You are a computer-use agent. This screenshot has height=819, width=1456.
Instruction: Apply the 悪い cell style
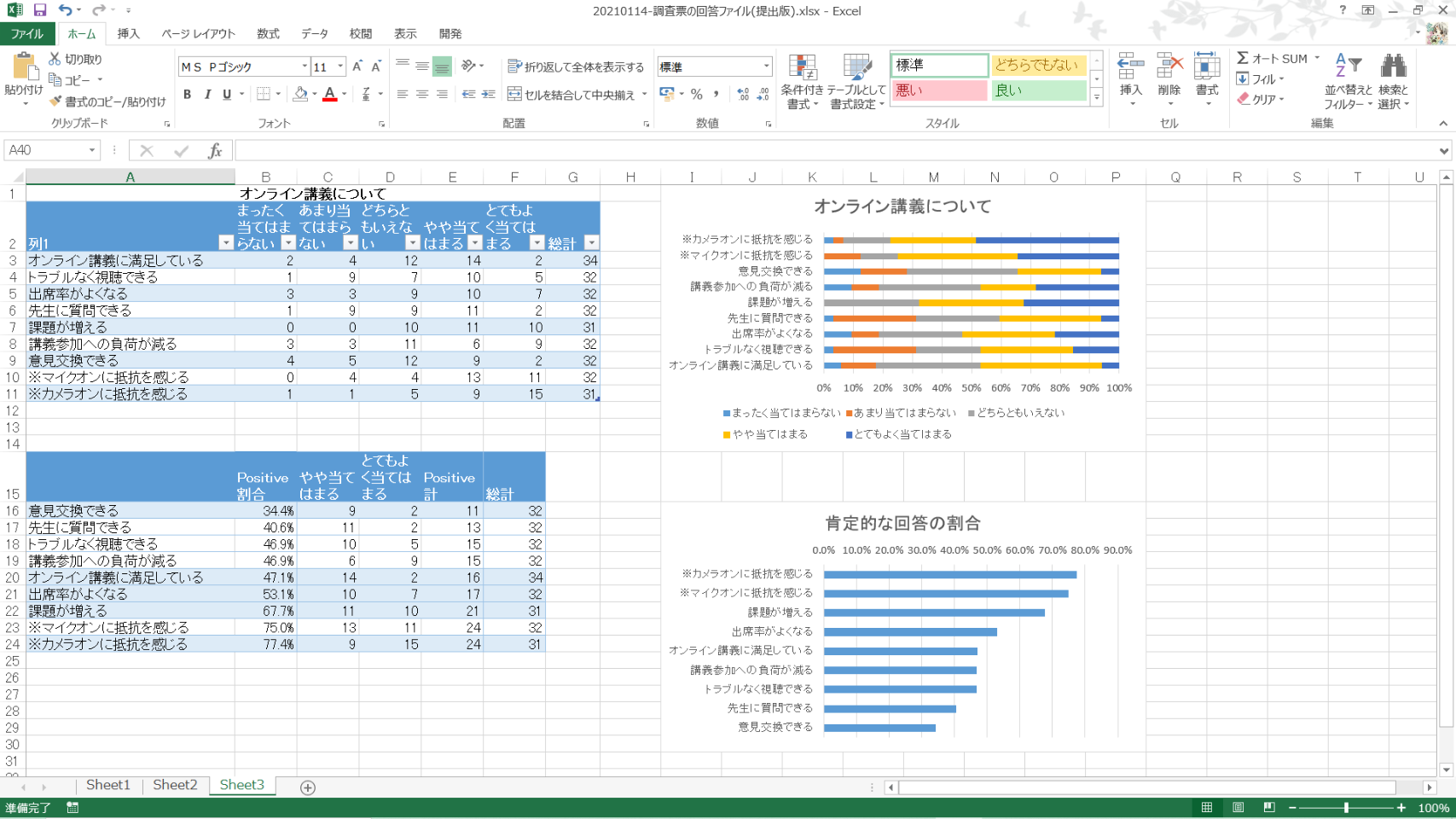938,90
